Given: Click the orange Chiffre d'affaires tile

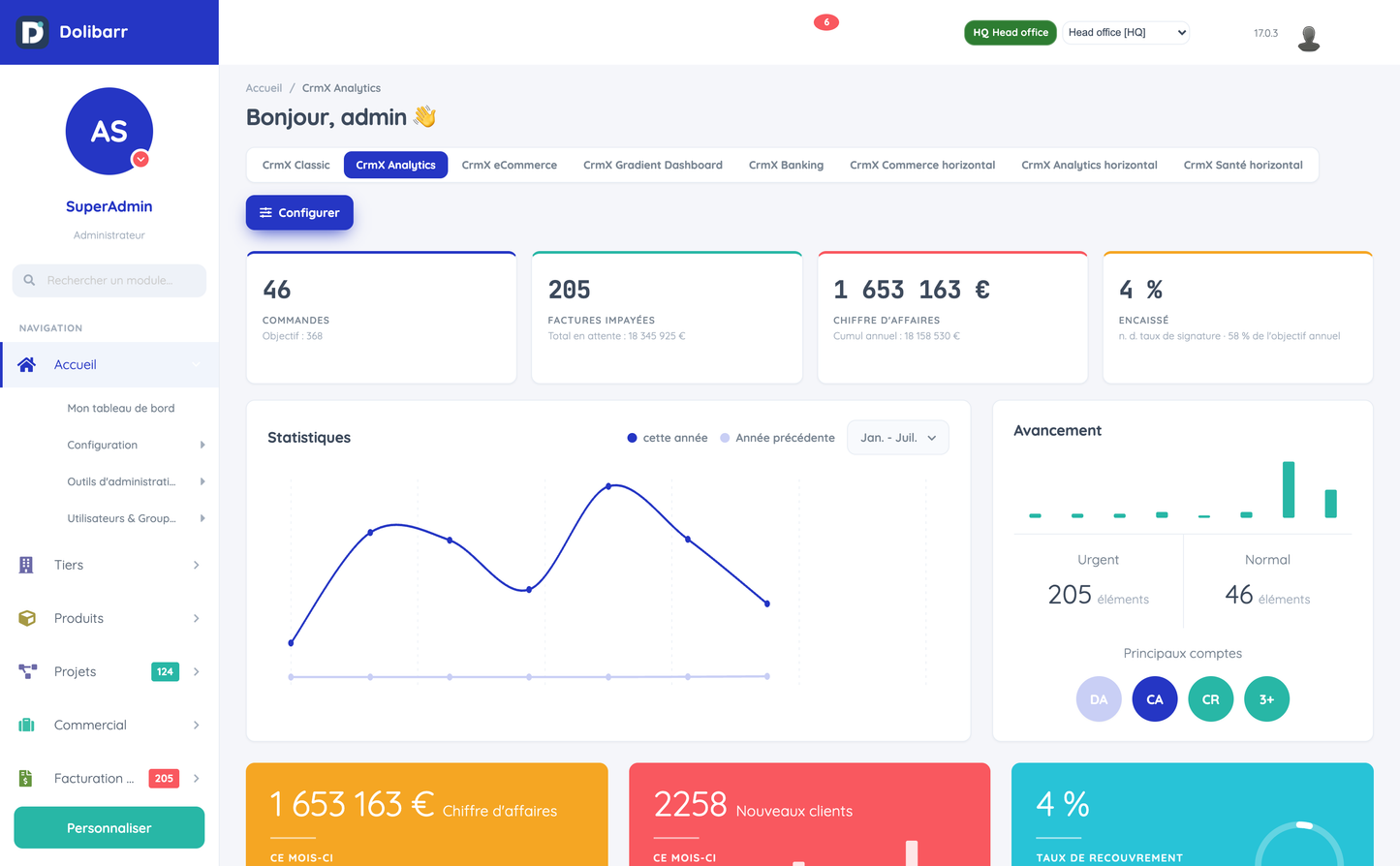Looking at the screenshot, I should tap(427, 815).
